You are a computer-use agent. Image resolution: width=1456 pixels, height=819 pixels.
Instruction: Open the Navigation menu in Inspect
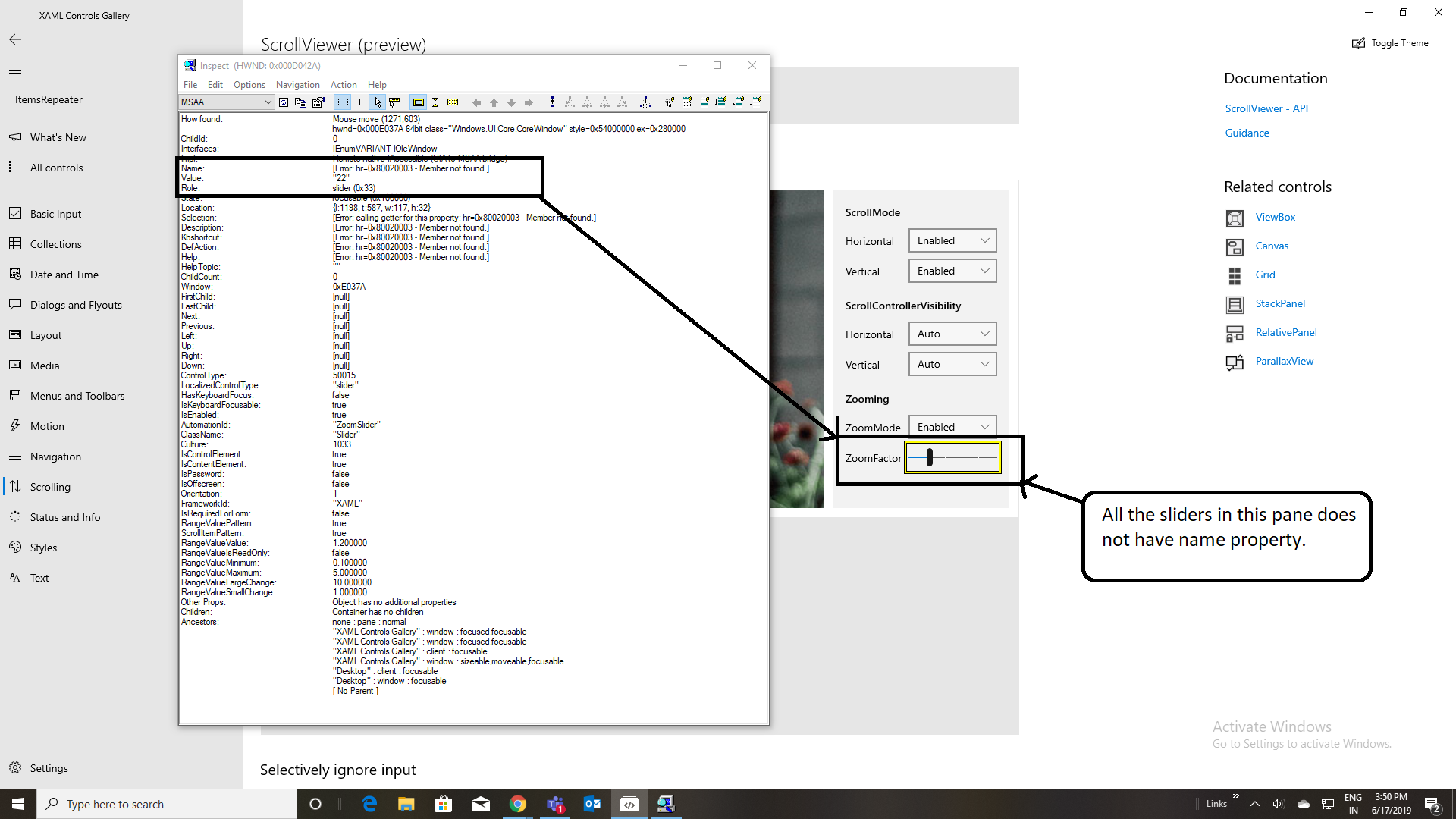tap(297, 84)
